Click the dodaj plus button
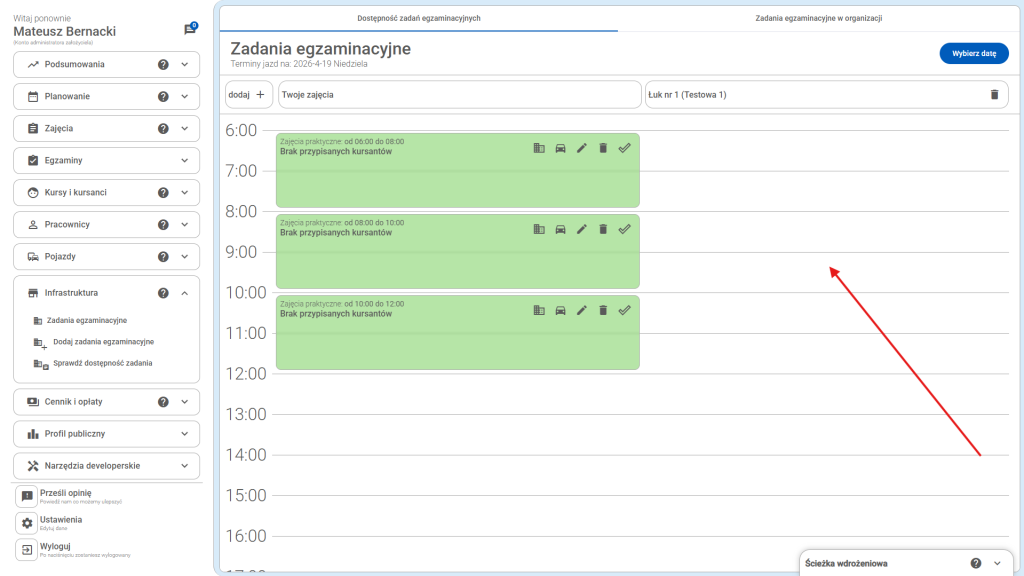1024x576 pixels. pos(249,94)
